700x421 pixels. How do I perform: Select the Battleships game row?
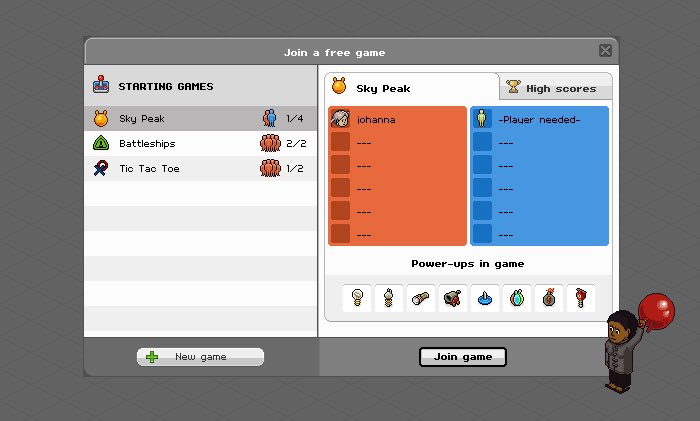200,143
